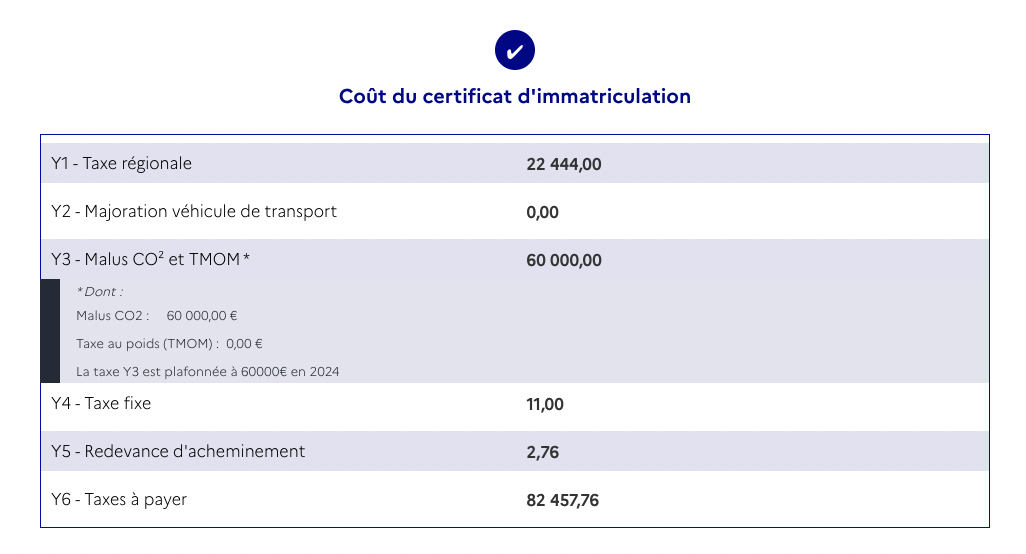Screen dimensions: 1026x554
Task: Click the "Coût du certificat d'immatriculation" heading
Action: tap(515, 97)
